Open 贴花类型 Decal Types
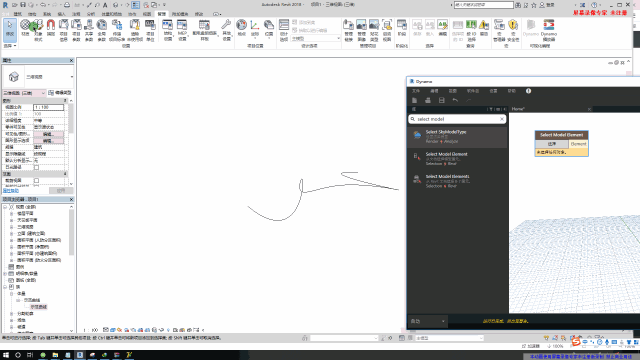The height and width of the screenshot is (360, 640). coord(374,30)
